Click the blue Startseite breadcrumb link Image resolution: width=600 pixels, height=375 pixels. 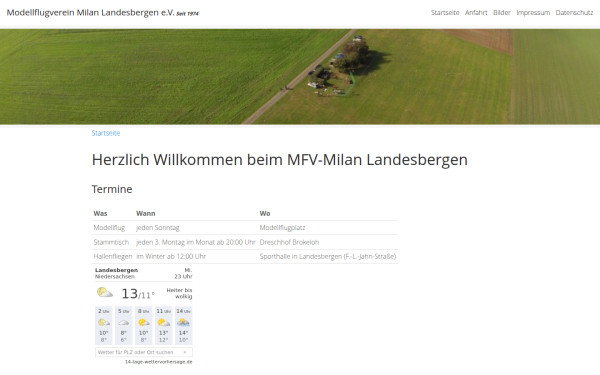click(x=106, y=133)
